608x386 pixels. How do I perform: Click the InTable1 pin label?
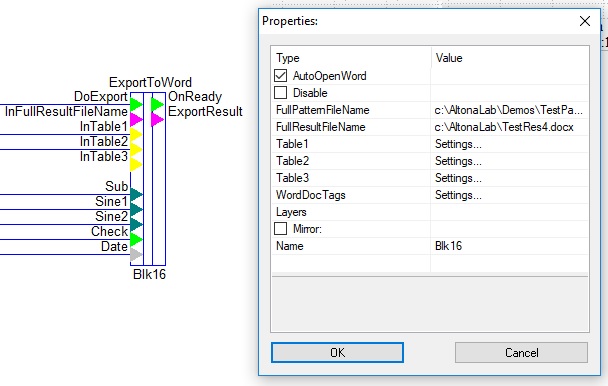pyautogui.click(x=104, y=126)
